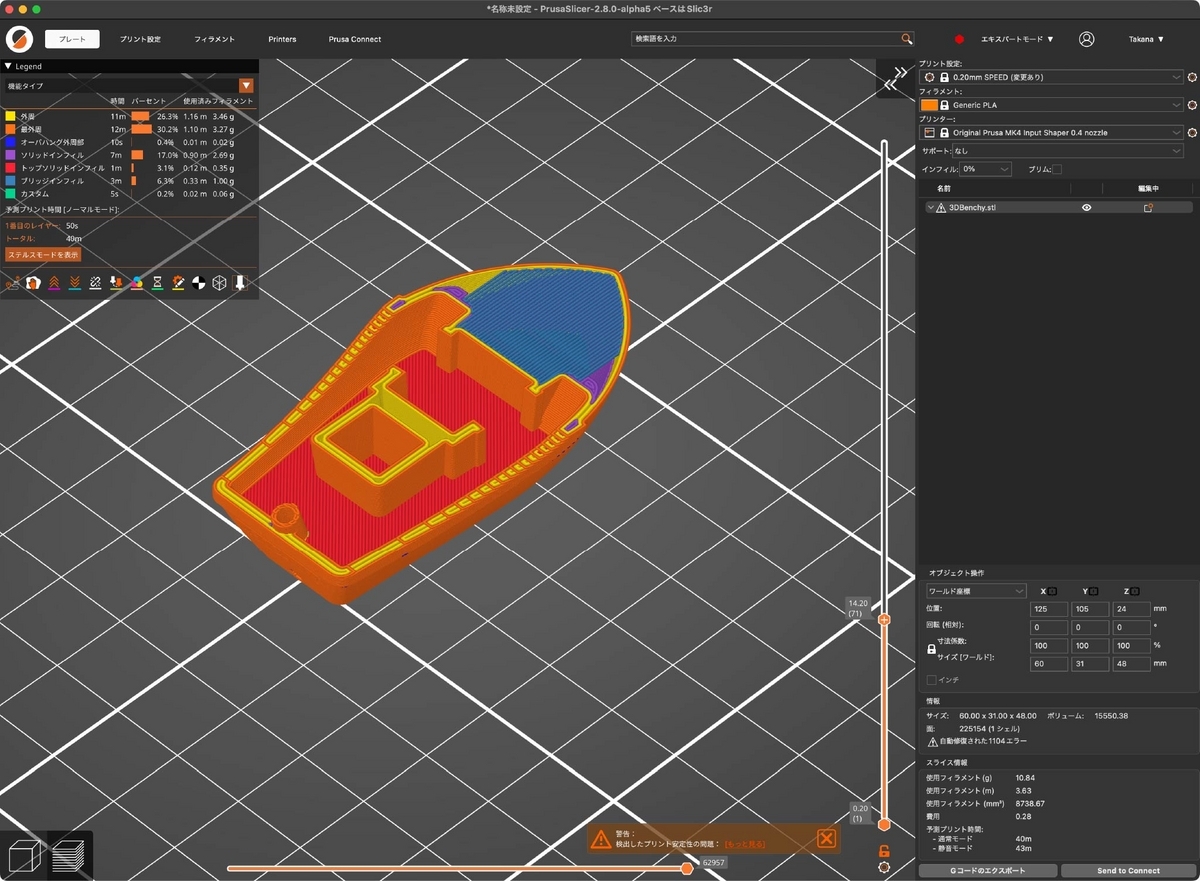Open editing icon for 3DBenchy.stl row
This screenshot has height=881, width=1200.
1148,208
